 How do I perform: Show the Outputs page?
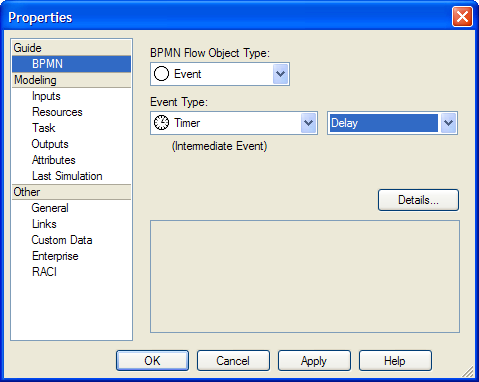[x=50, y=144]
